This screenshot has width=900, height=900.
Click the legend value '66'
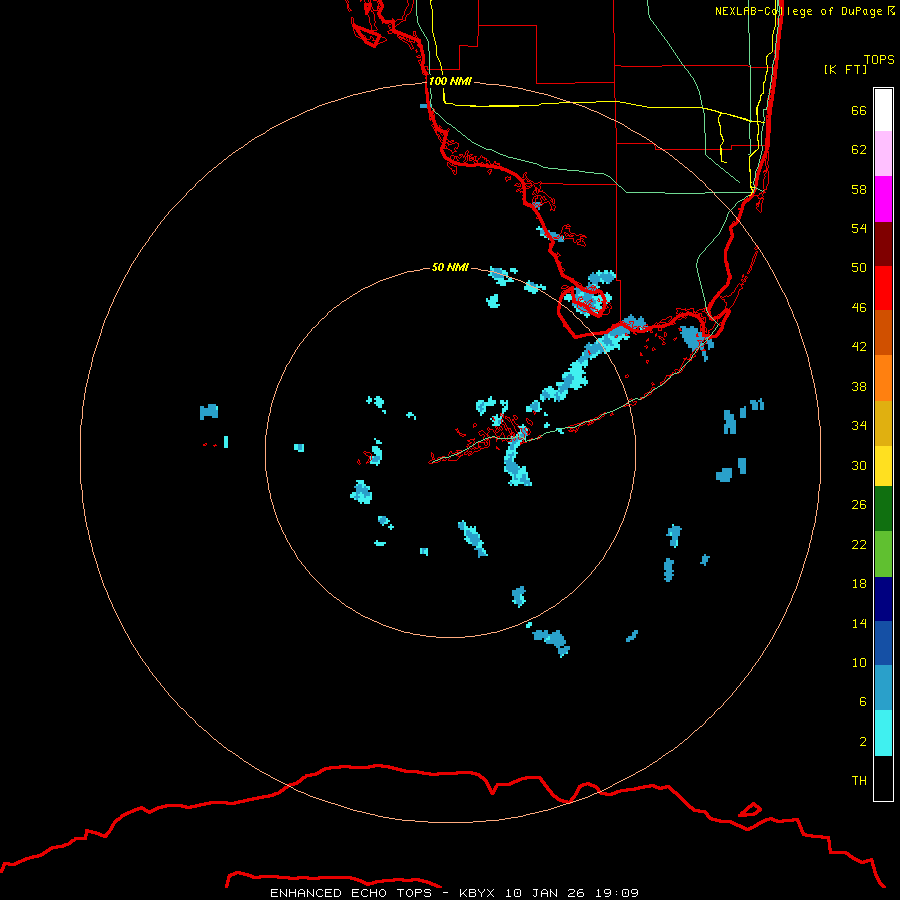pyautogui.click(x=859, y=110)
